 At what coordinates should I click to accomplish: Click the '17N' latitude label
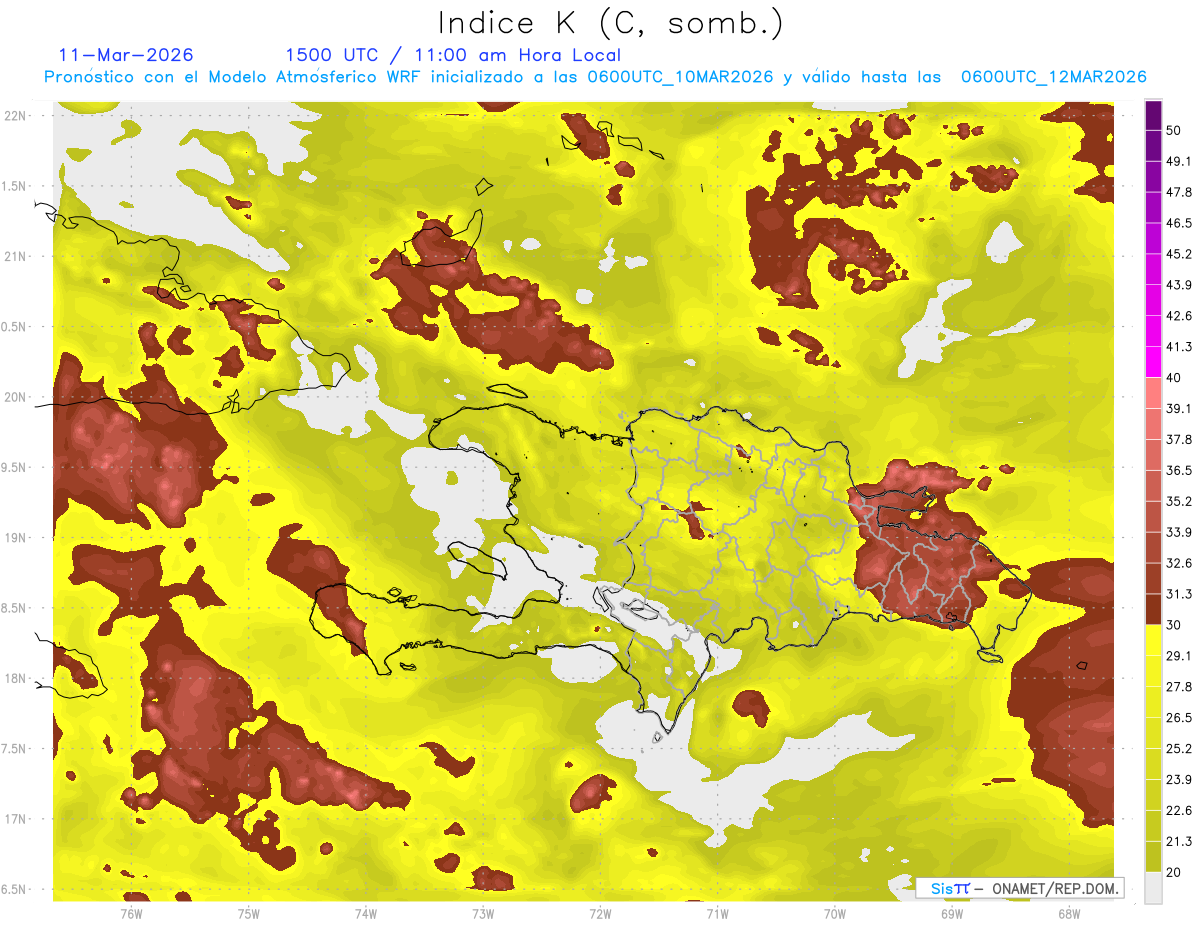[16, 819]
